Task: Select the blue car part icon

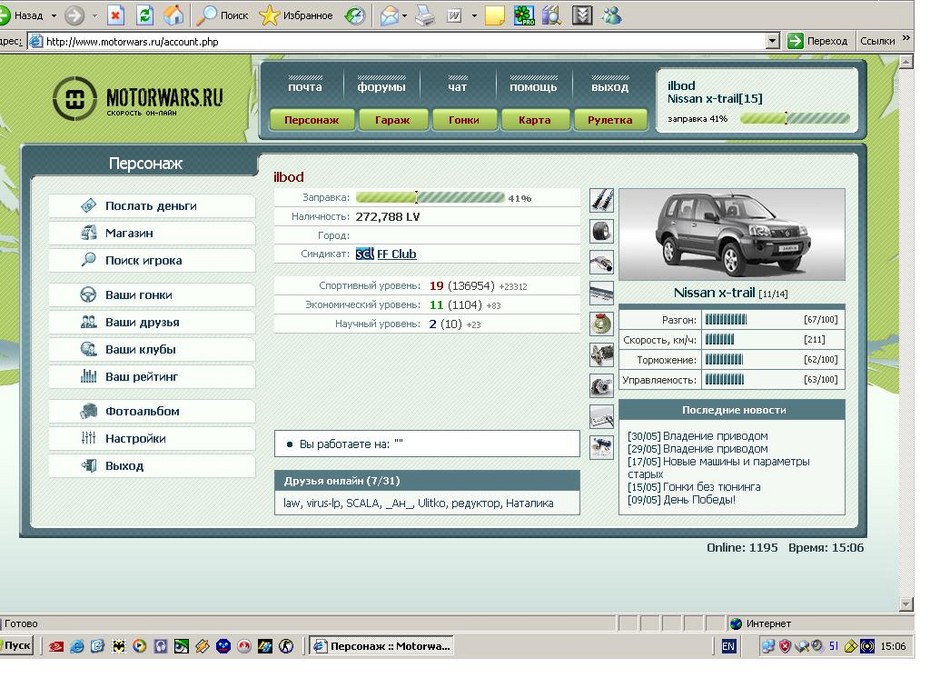Action: [x=601, y=447]
